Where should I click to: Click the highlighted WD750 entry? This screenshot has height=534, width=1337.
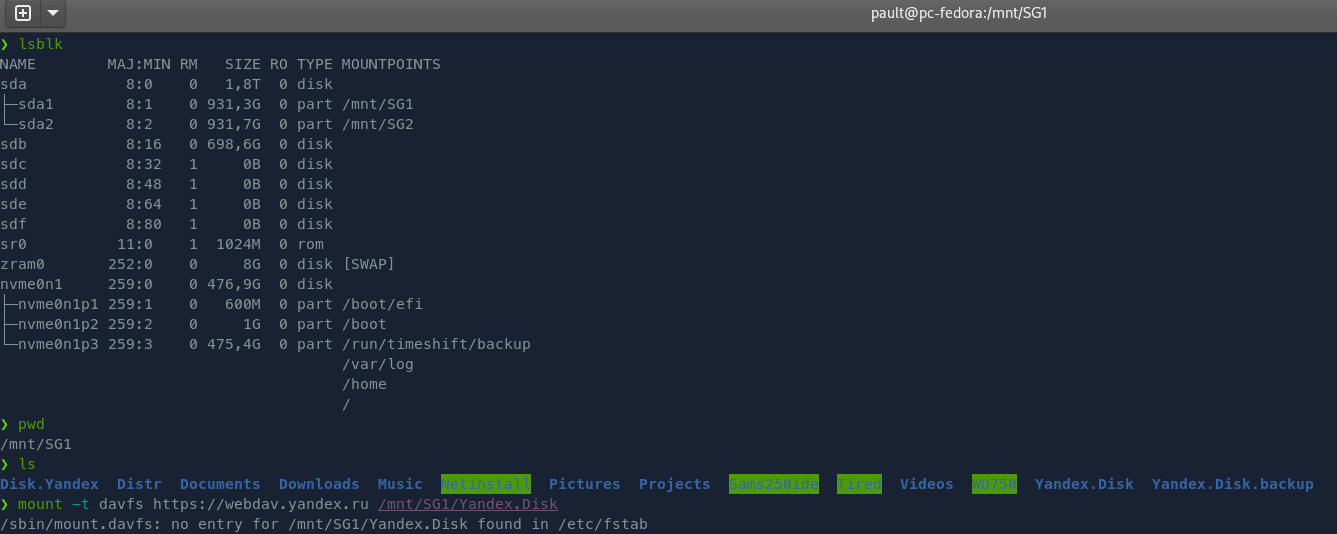point(994,484)
